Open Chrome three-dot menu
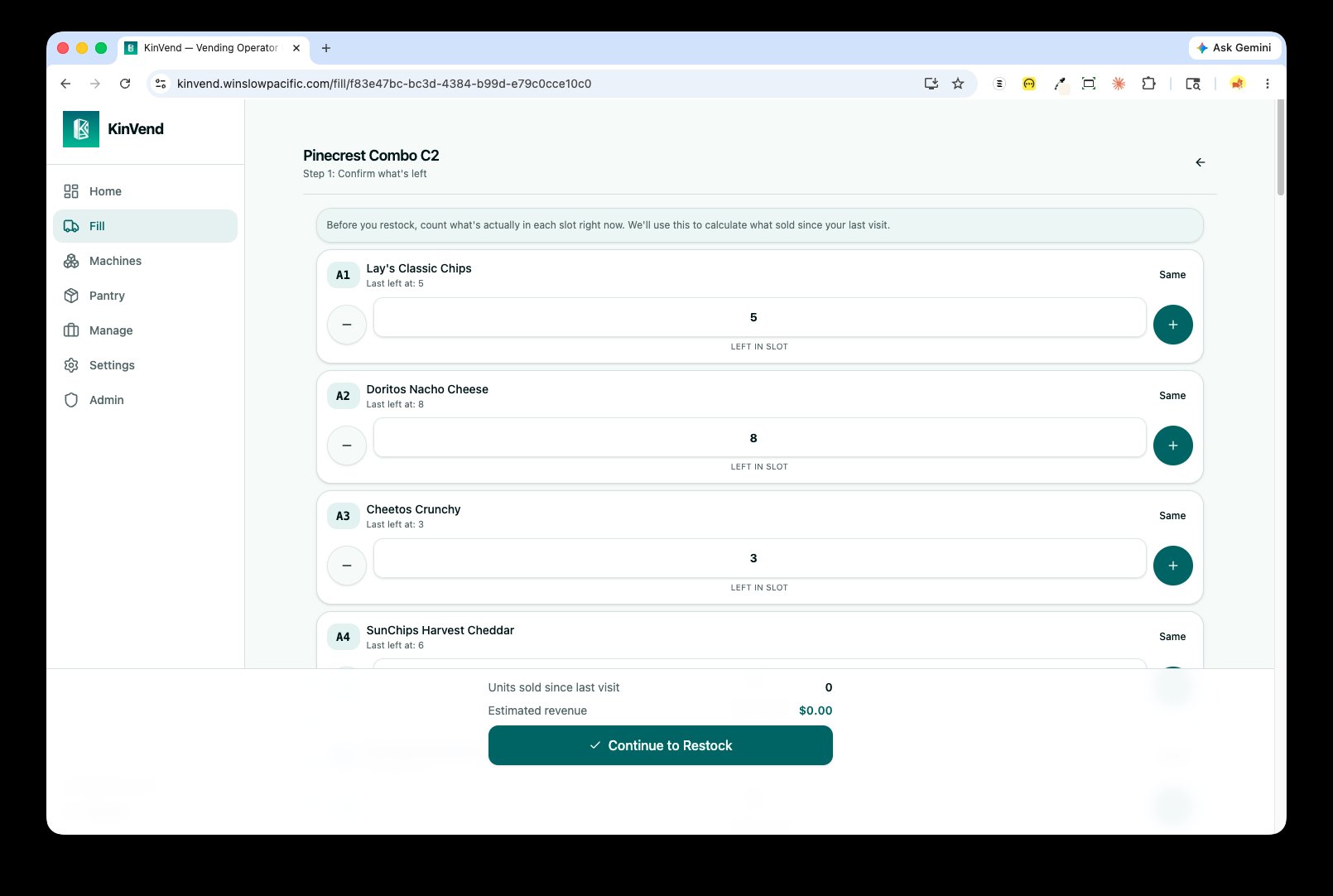The height and width of the screenshot is (896, 1333). coord(1268,84)
